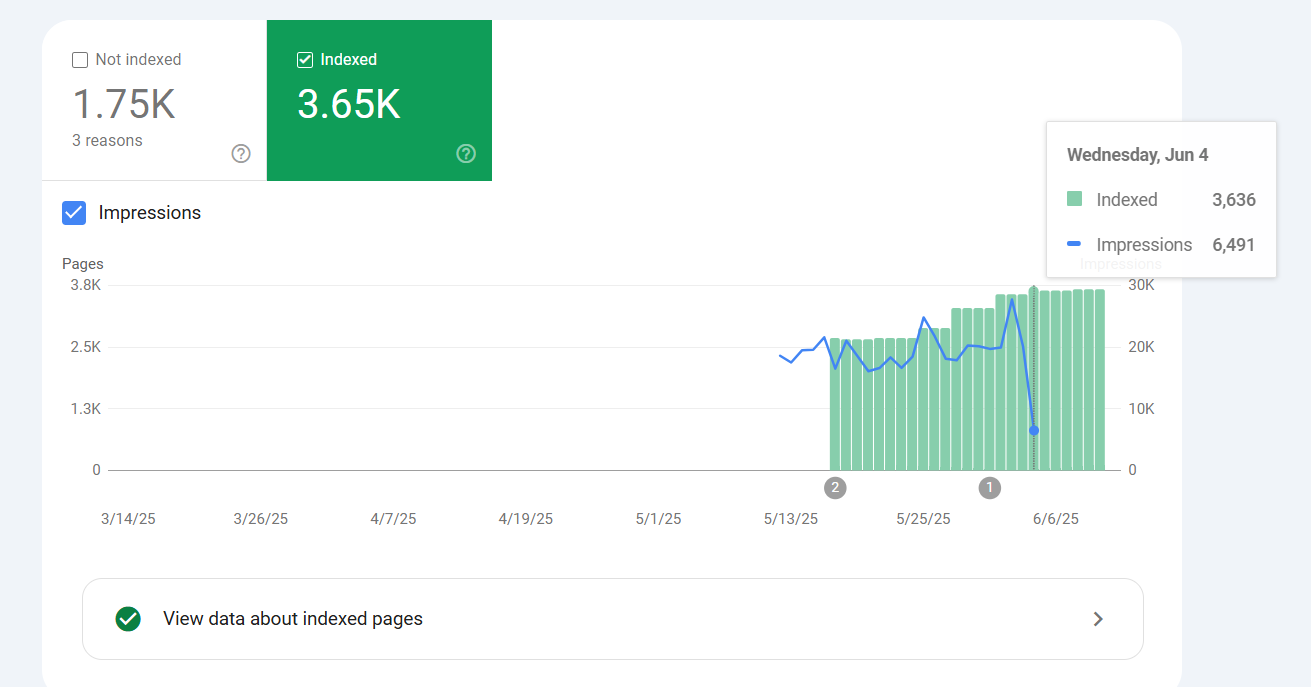This screenshot has height=687, width=1311.
Task: Click annotation marker labeled 2
Action: [x=835, y=488]
